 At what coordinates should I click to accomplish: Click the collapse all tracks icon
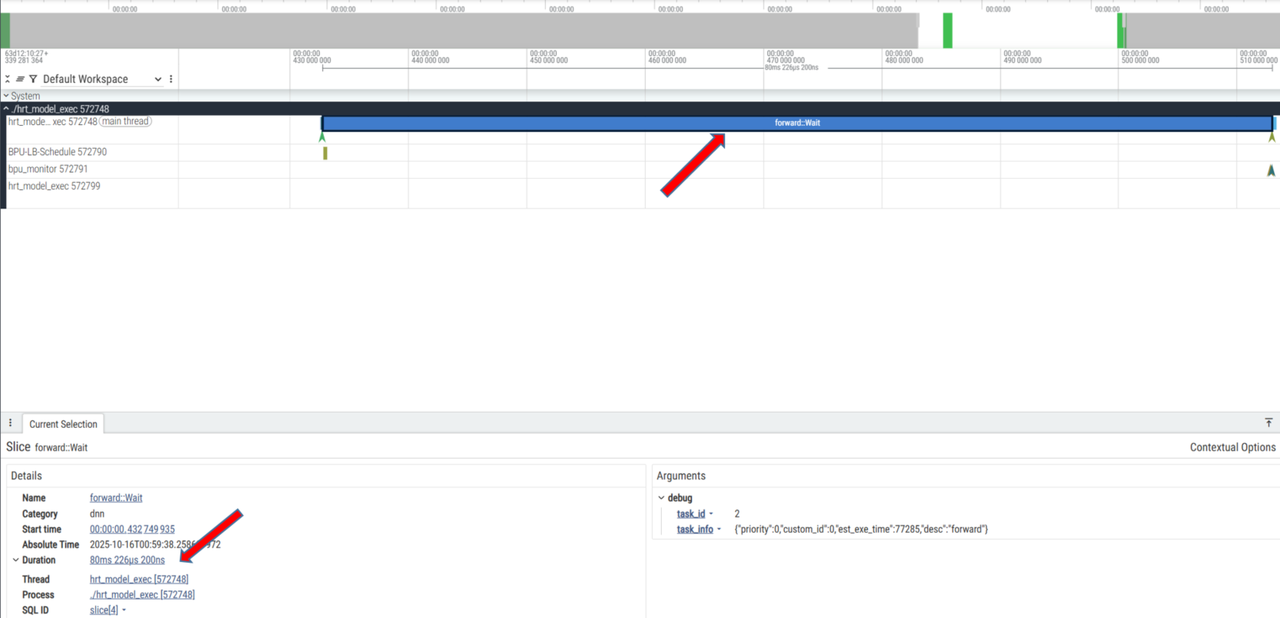click(x=9, y=79)
